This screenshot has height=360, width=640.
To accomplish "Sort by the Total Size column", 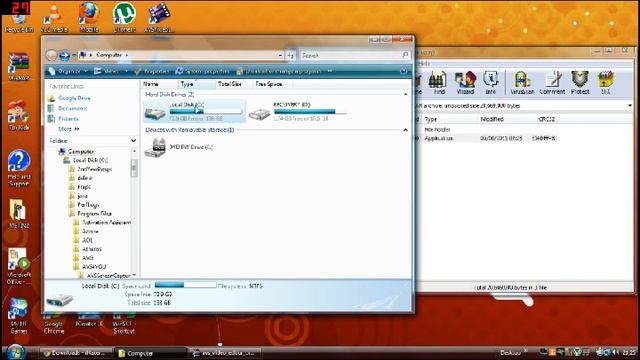I will pyautogui.click(x=233, y=84).
